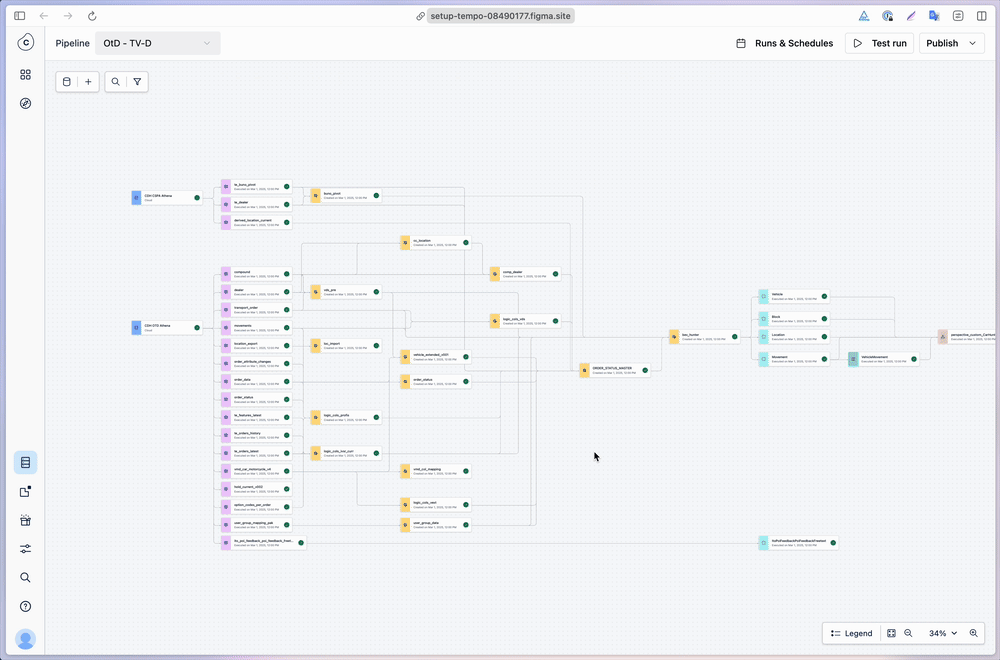Select the search icon in the left sidebar

coord(25,577)
